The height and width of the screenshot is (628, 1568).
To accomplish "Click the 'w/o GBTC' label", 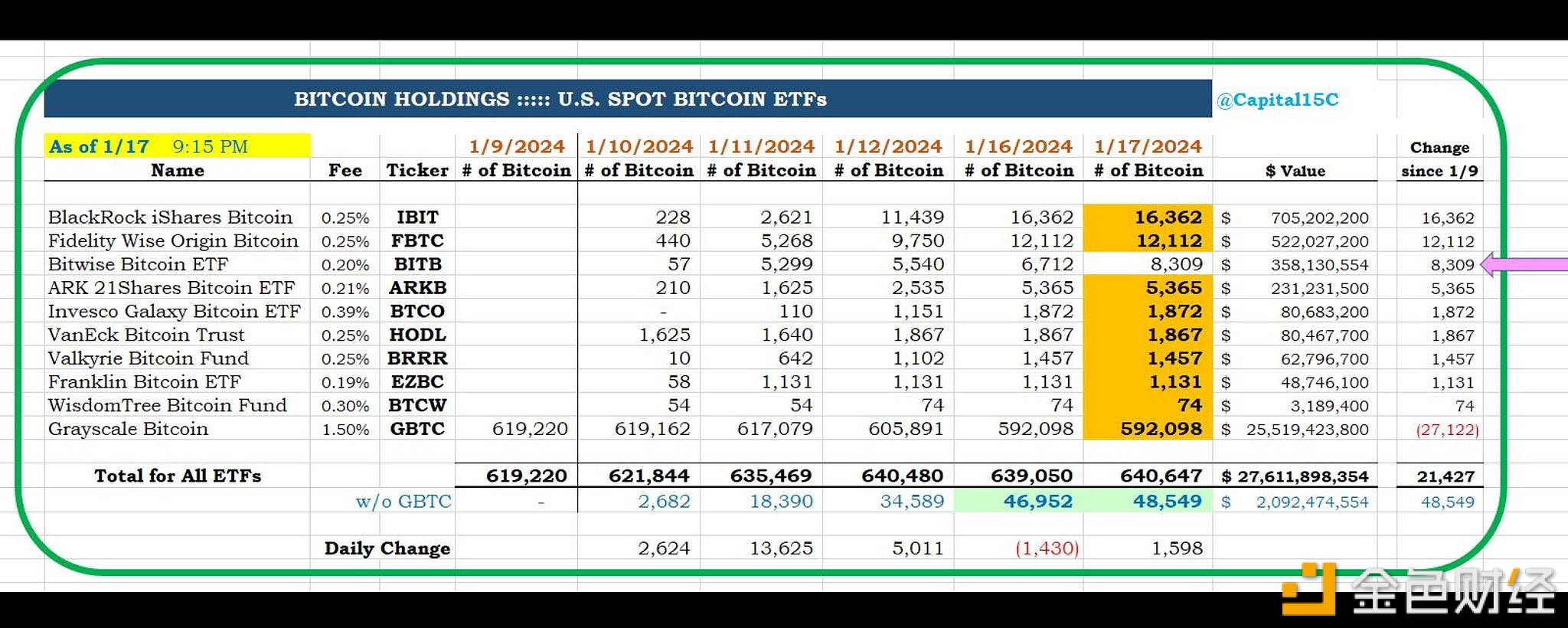I will point(403,502).
